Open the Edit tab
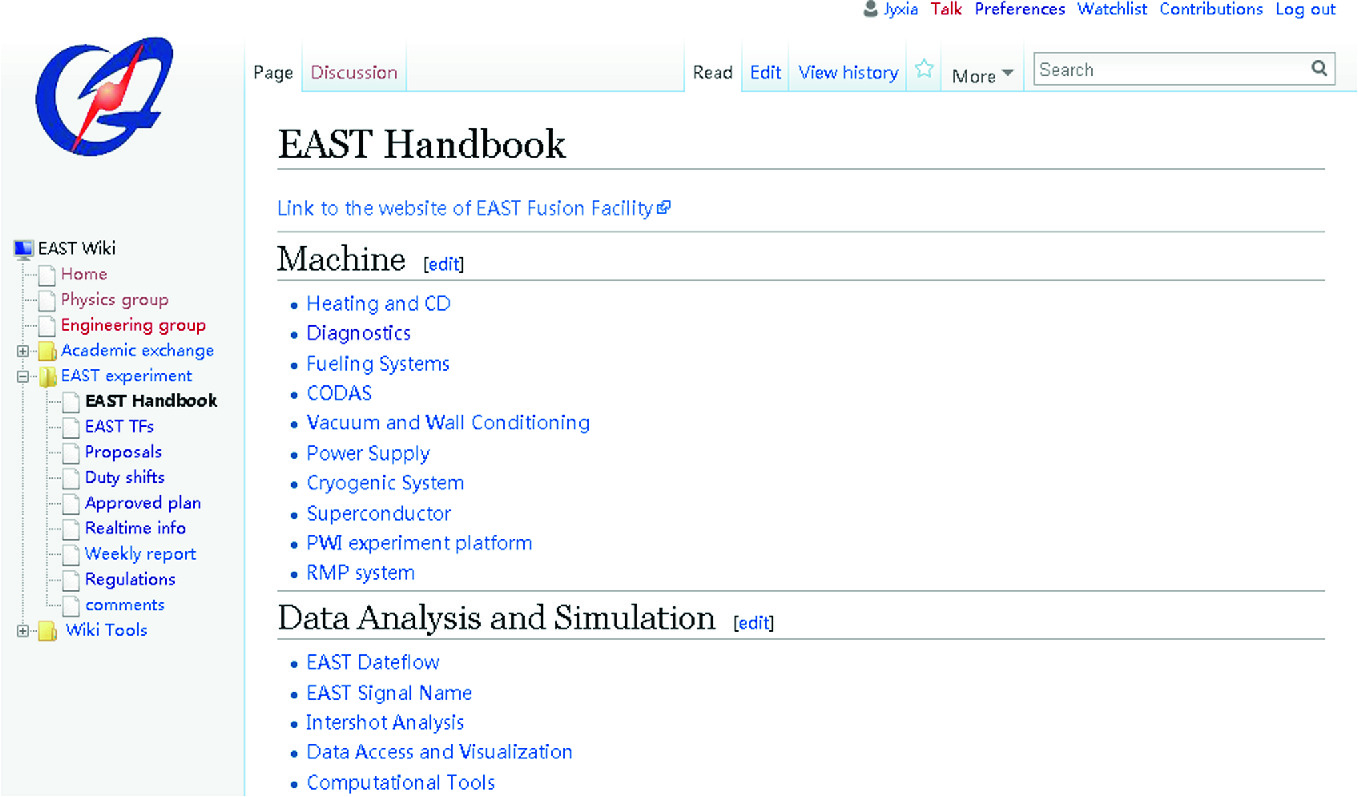This screenshot has width=1358, height=797. click(766, 72)
